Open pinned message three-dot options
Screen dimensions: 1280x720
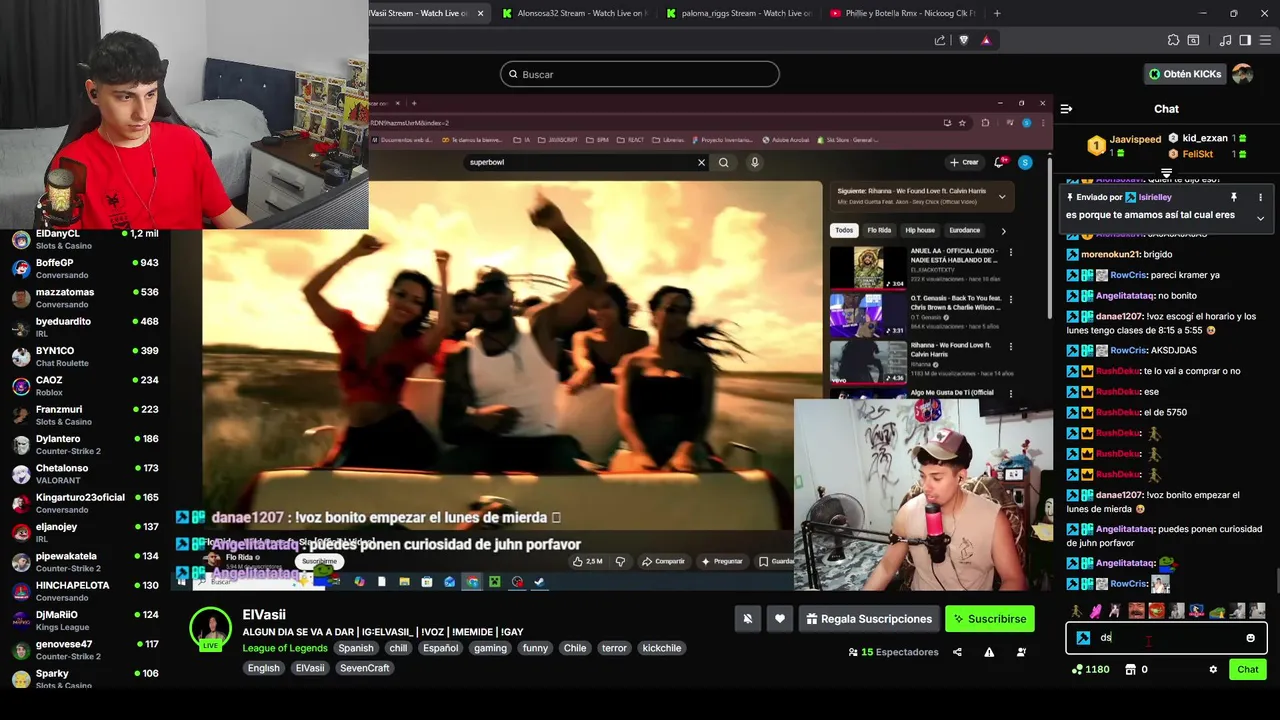pos(1260,197)
